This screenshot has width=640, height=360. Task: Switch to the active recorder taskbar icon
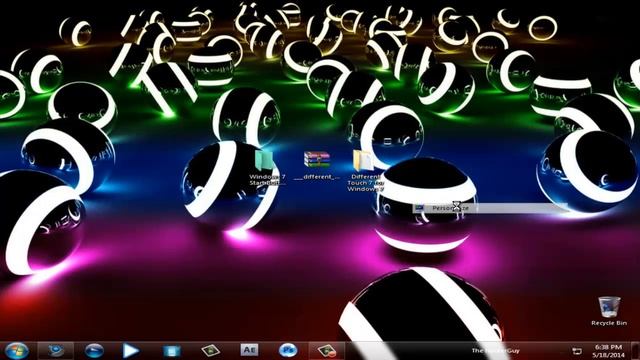point(326,351)
